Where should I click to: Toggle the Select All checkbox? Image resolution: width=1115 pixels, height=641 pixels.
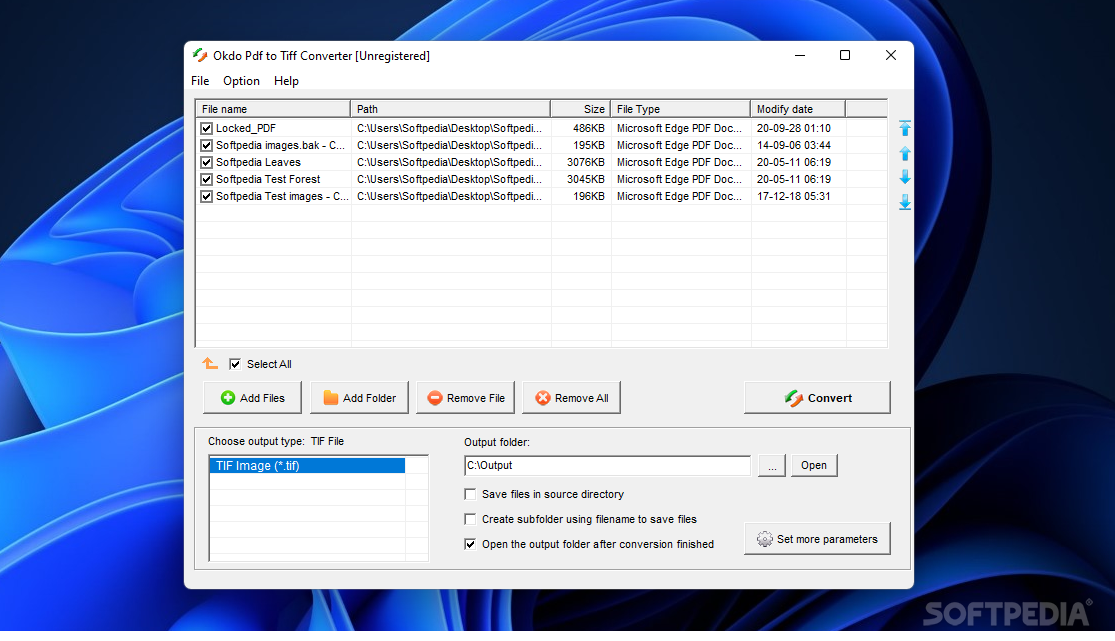click(235, 364)
